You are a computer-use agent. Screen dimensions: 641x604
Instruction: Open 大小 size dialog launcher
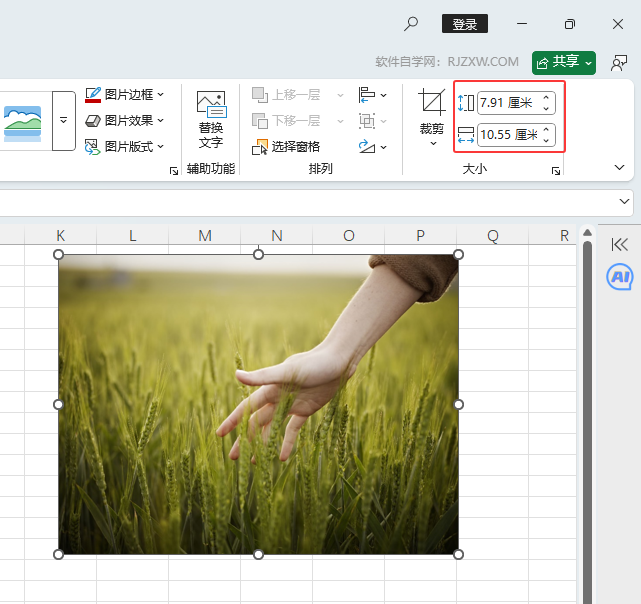pos(556,171)
